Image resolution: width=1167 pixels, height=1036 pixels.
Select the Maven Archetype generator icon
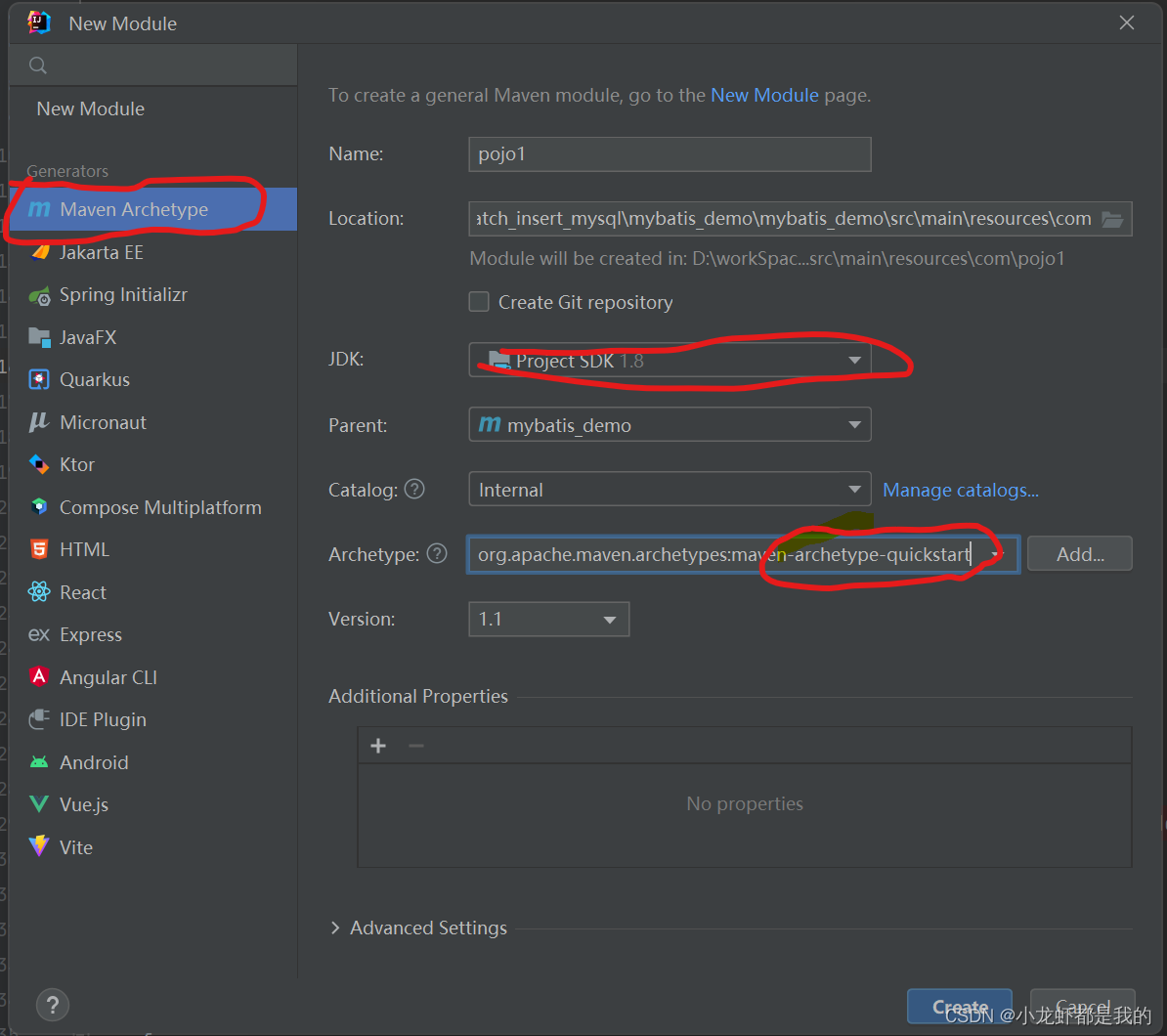39,209
